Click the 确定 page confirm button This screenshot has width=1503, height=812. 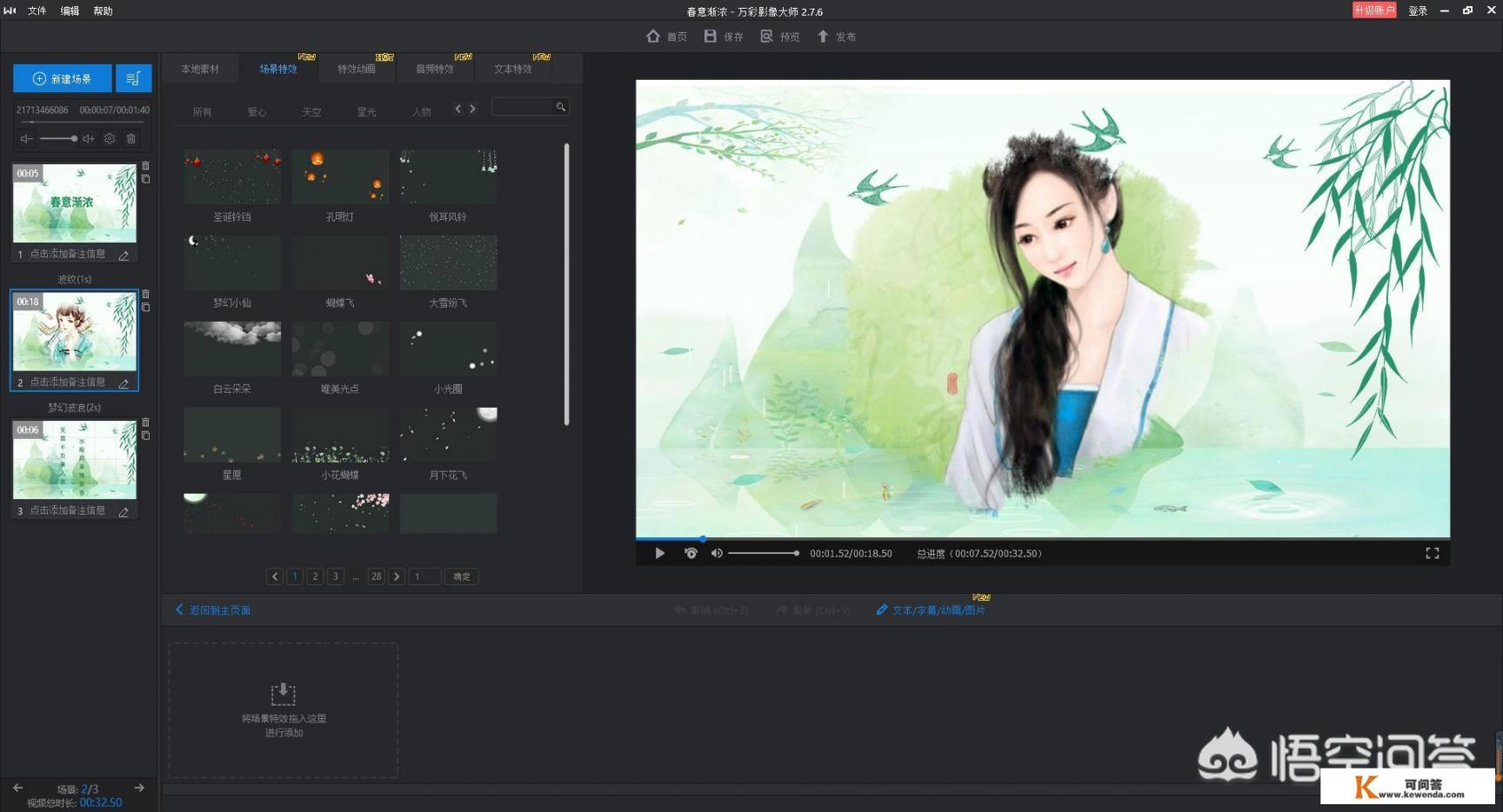coord(462,576)
